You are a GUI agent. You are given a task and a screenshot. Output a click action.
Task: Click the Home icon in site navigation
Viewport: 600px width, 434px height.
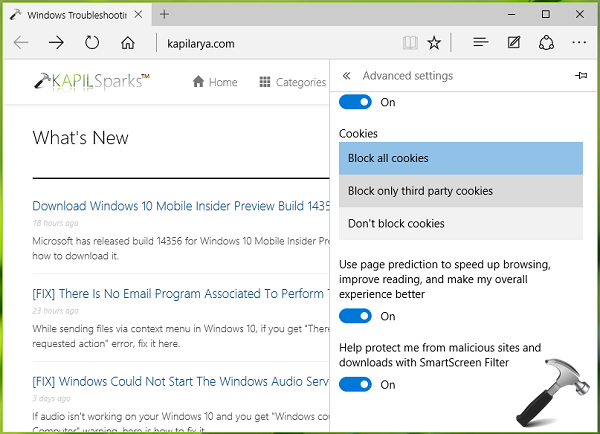(x=198, y=82)
